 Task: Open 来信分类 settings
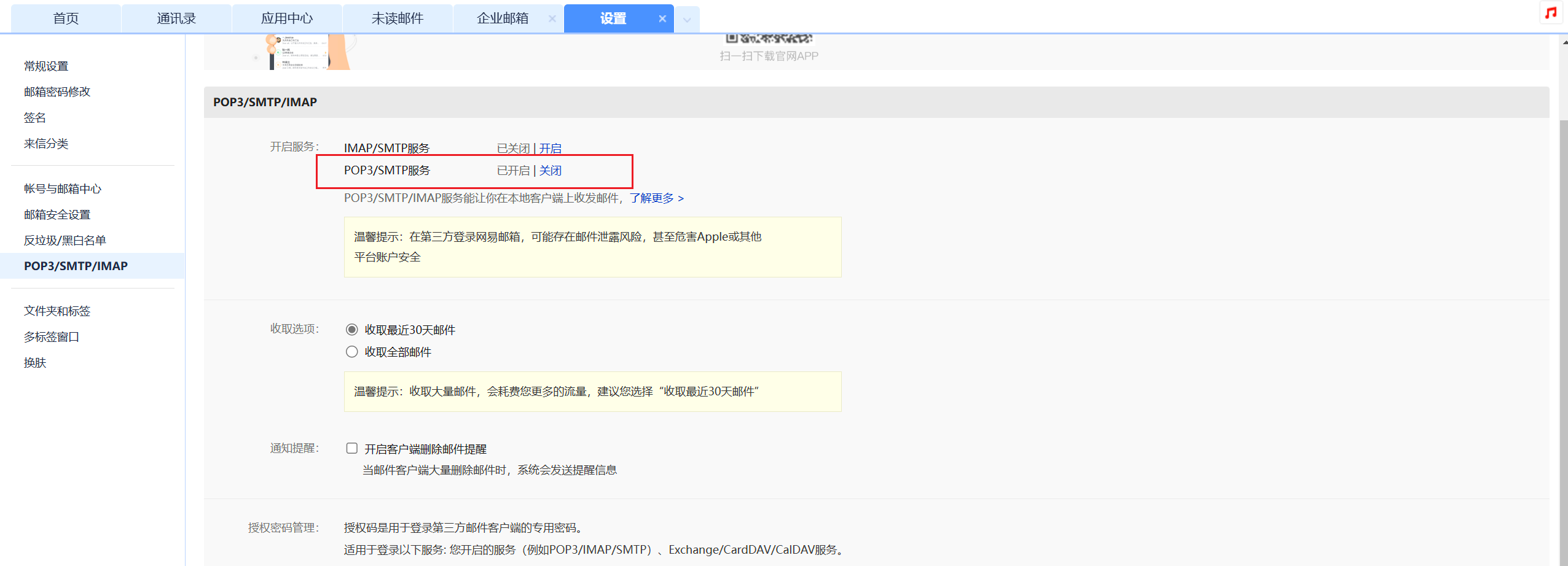[x=46, y=143]
